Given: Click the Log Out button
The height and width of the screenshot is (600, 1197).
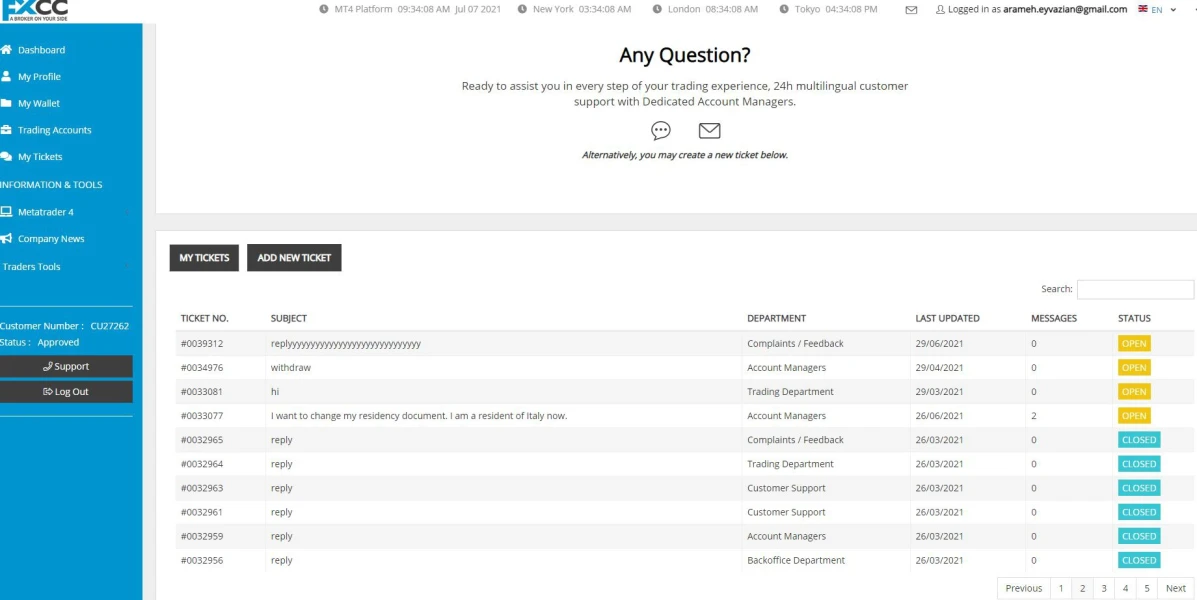Looking at the screenshot, I should pyautogui.click(x=66, y=392).
